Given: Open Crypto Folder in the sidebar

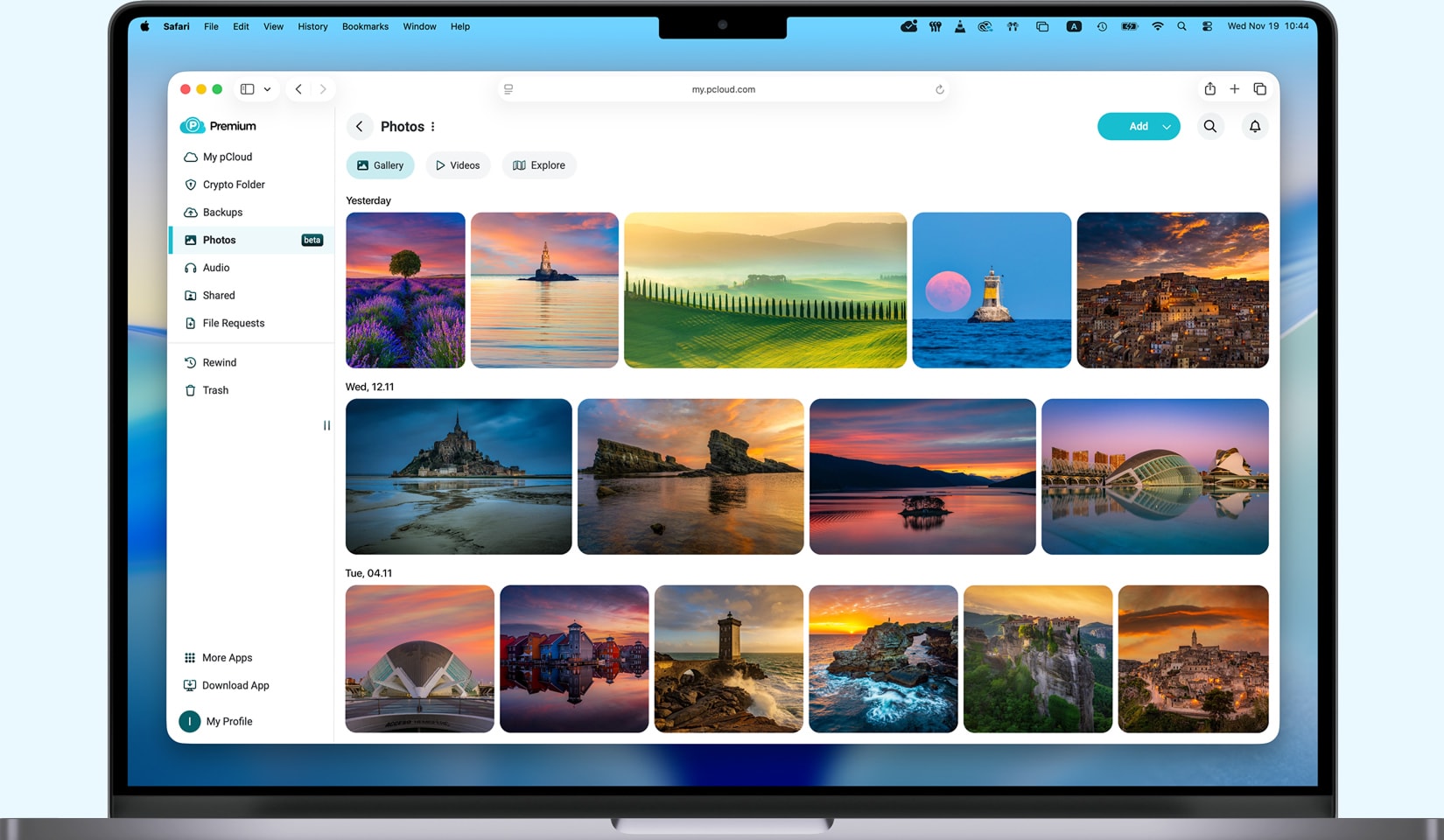Looking at the screenshot, I should [233, 185].
